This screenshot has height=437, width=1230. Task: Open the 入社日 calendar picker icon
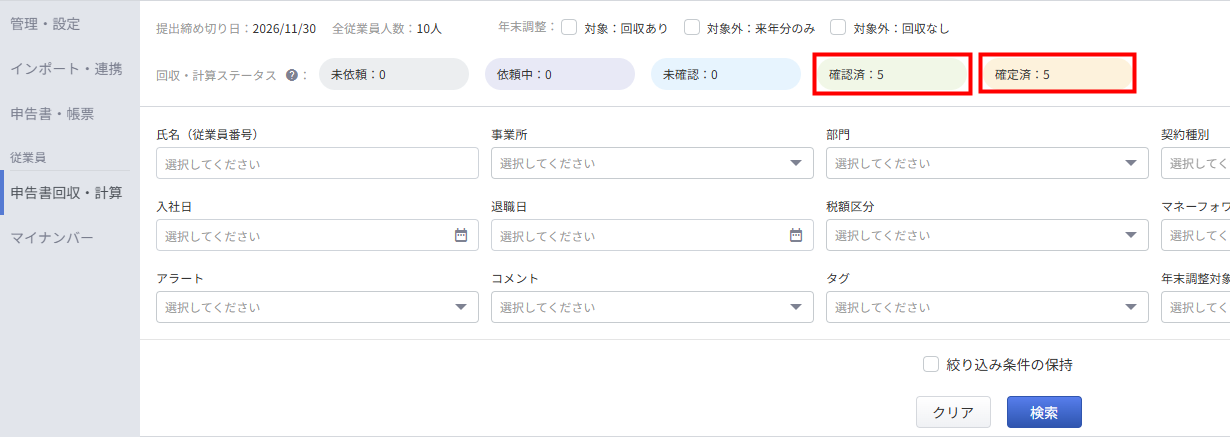(x=461, y=236)
